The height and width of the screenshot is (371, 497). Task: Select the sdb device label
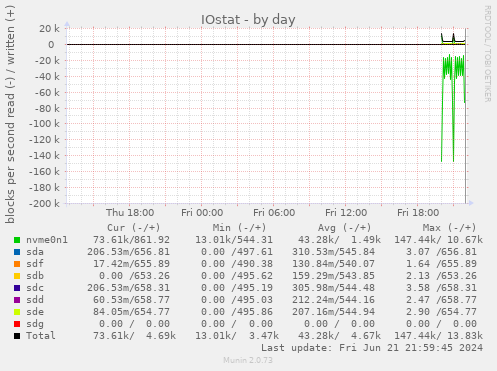[35, 276]
